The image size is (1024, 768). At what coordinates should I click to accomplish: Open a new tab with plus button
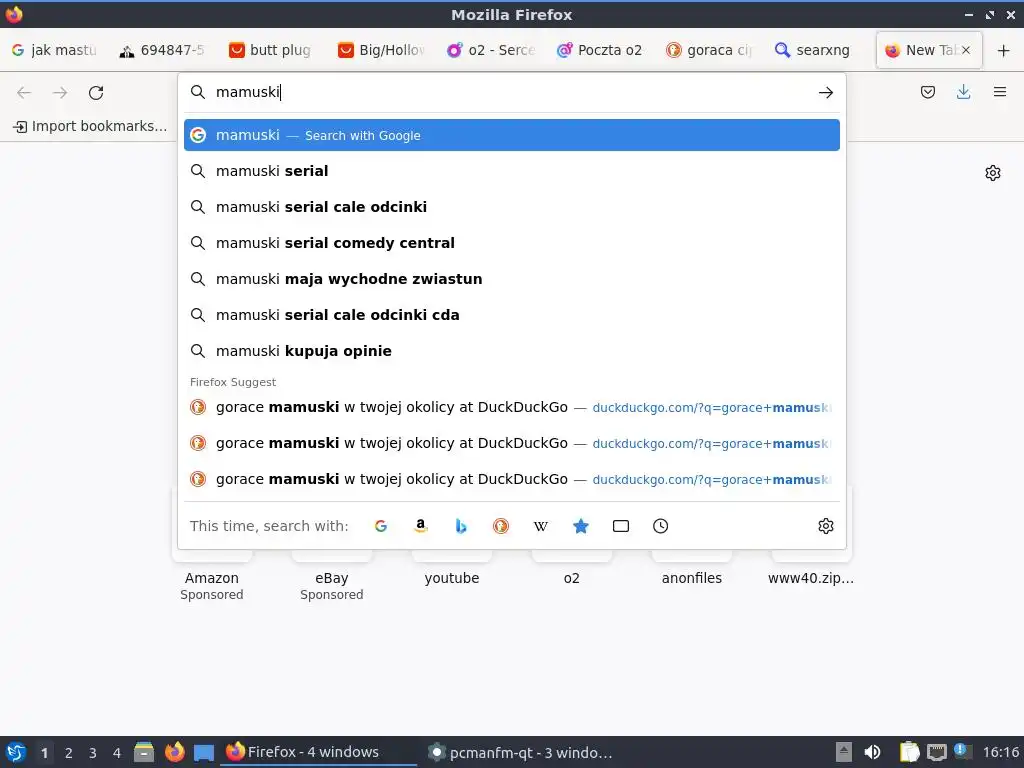click(x=1003, y=50)
